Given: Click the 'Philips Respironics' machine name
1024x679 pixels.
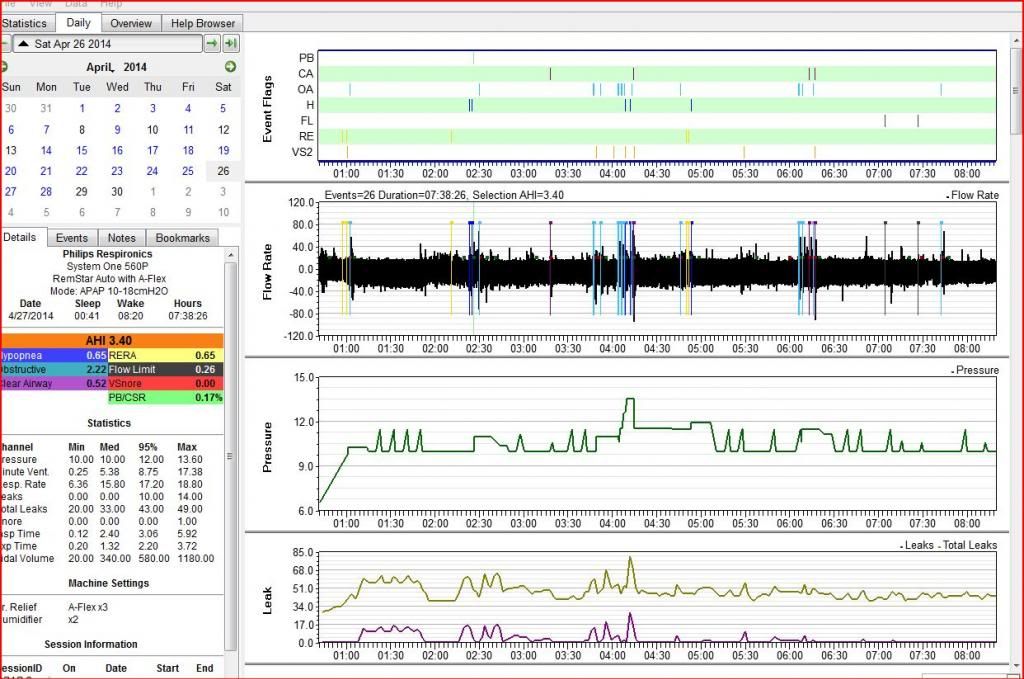Looking at the screenshot, I should tap(108, 254).
